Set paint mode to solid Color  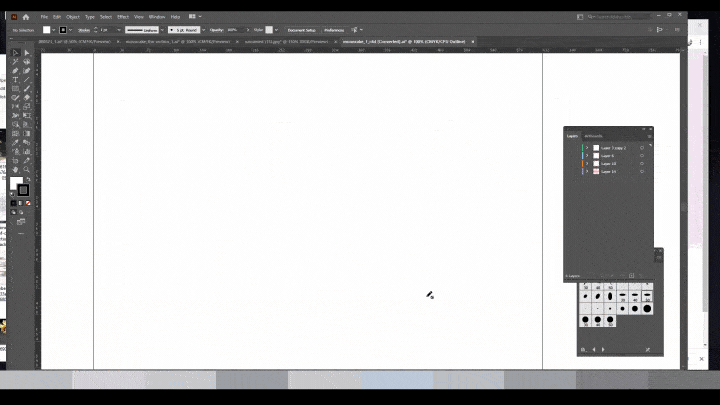tap(13, 203)
